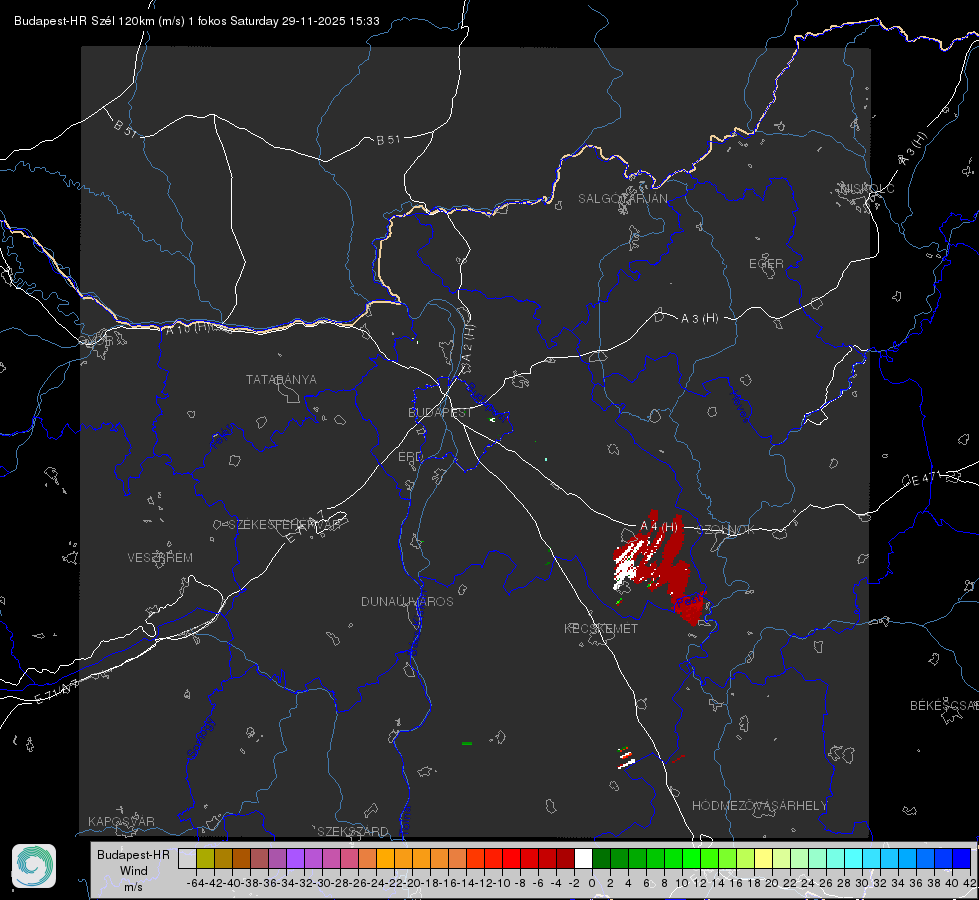Click the Somogy county label
Image resolution: width=979 pixels, height=900 pixels.
click(200, 738)
